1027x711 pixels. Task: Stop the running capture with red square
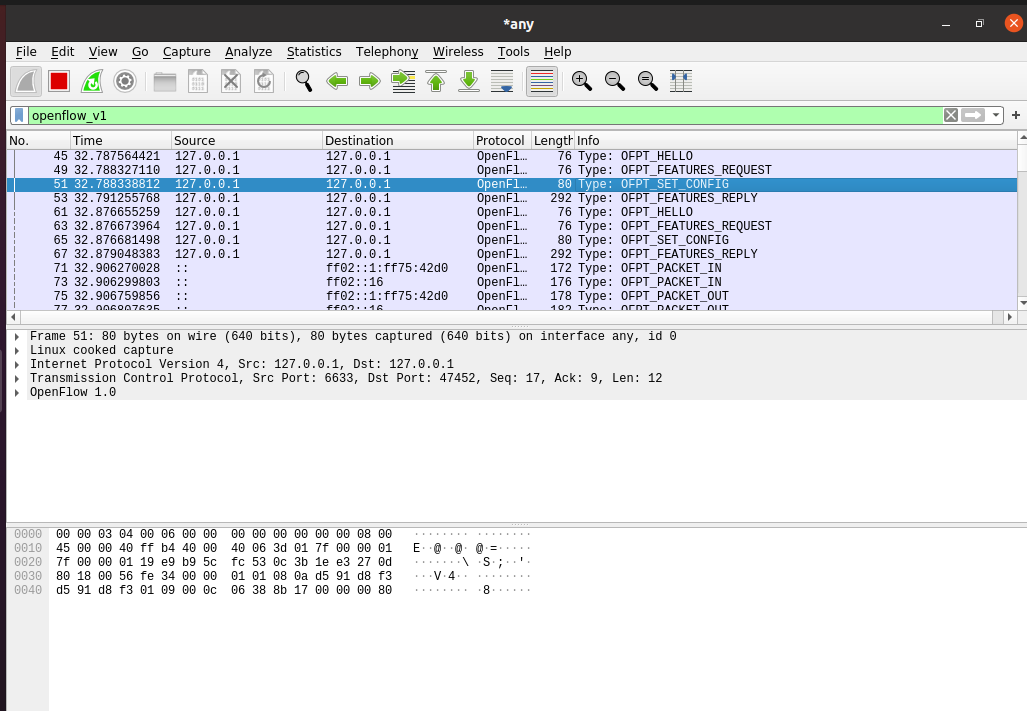[x=59, y=81]
